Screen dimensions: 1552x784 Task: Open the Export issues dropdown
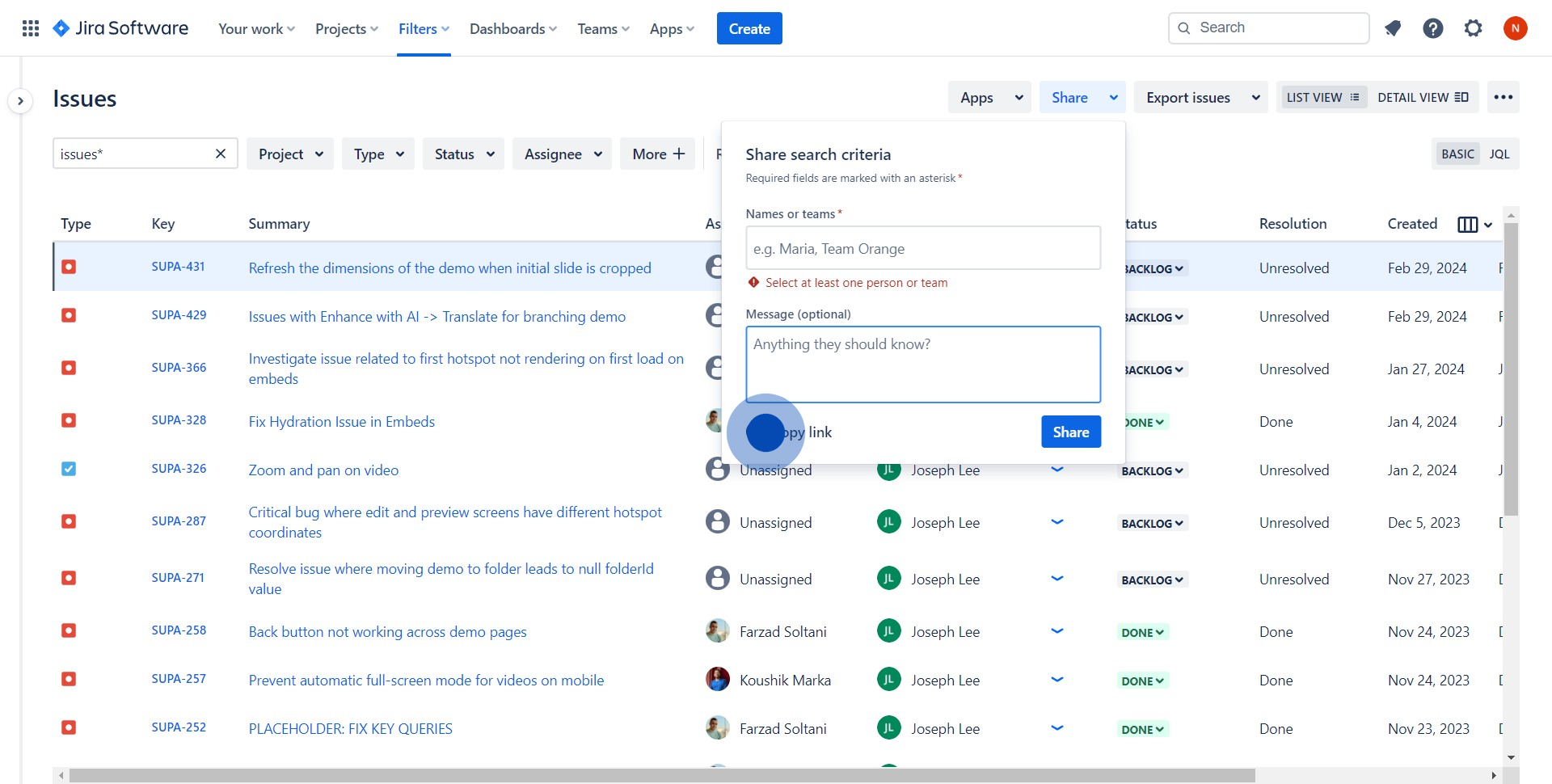tap(1202, 98)
